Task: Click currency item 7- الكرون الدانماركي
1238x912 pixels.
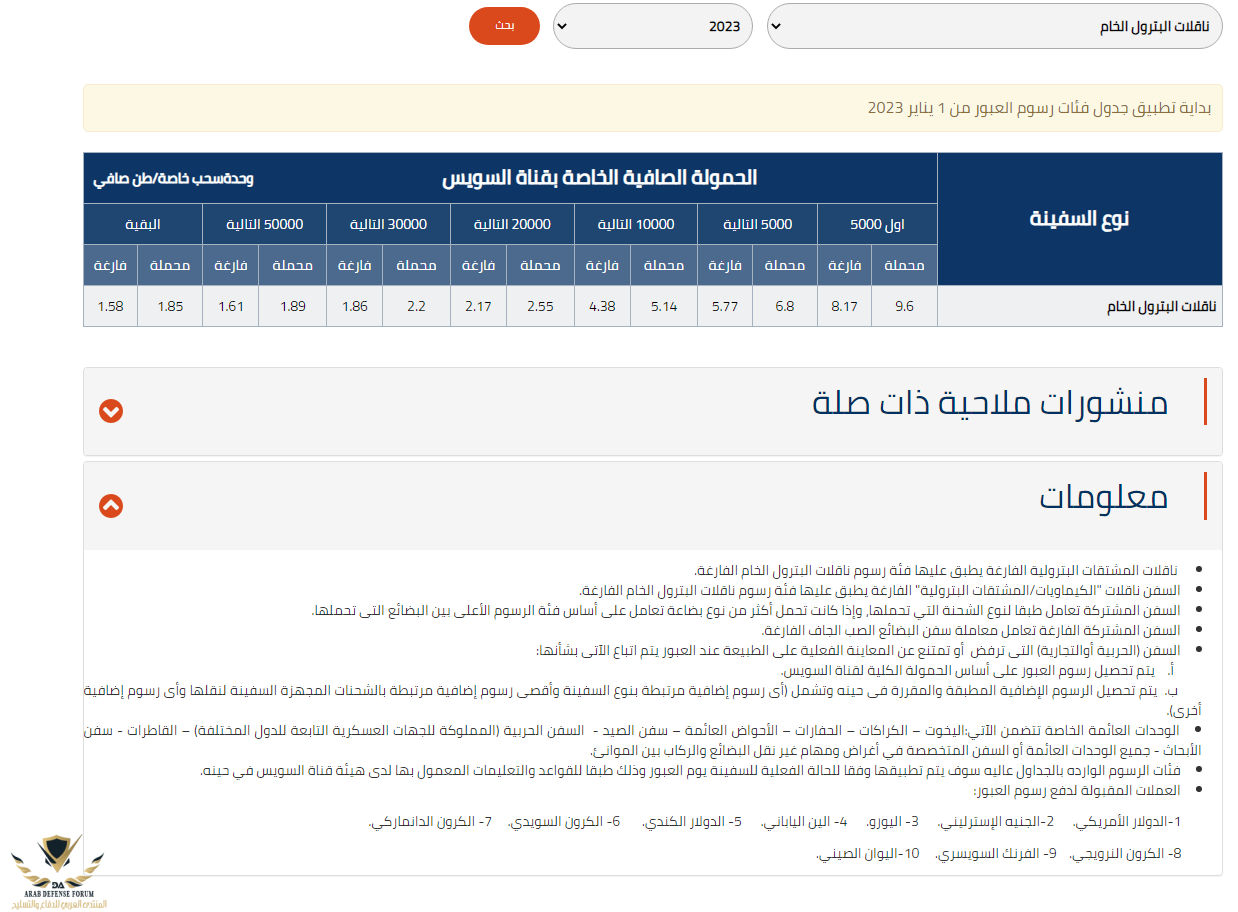Action: [431, 822]
